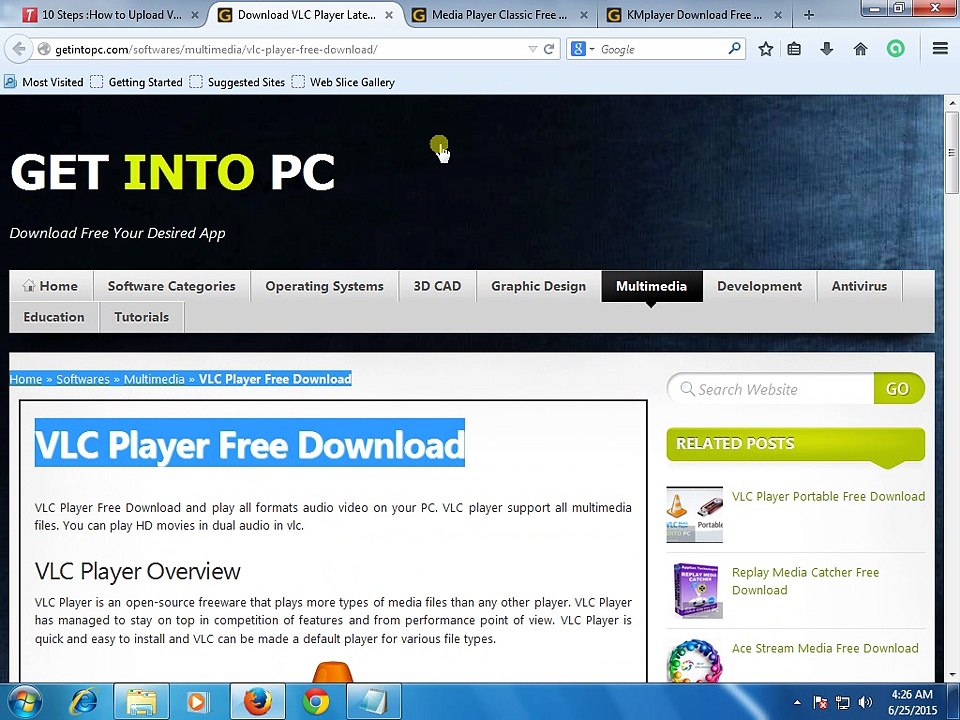Open Replay Media Catcher Free Download link

click(x=805, y=581)
